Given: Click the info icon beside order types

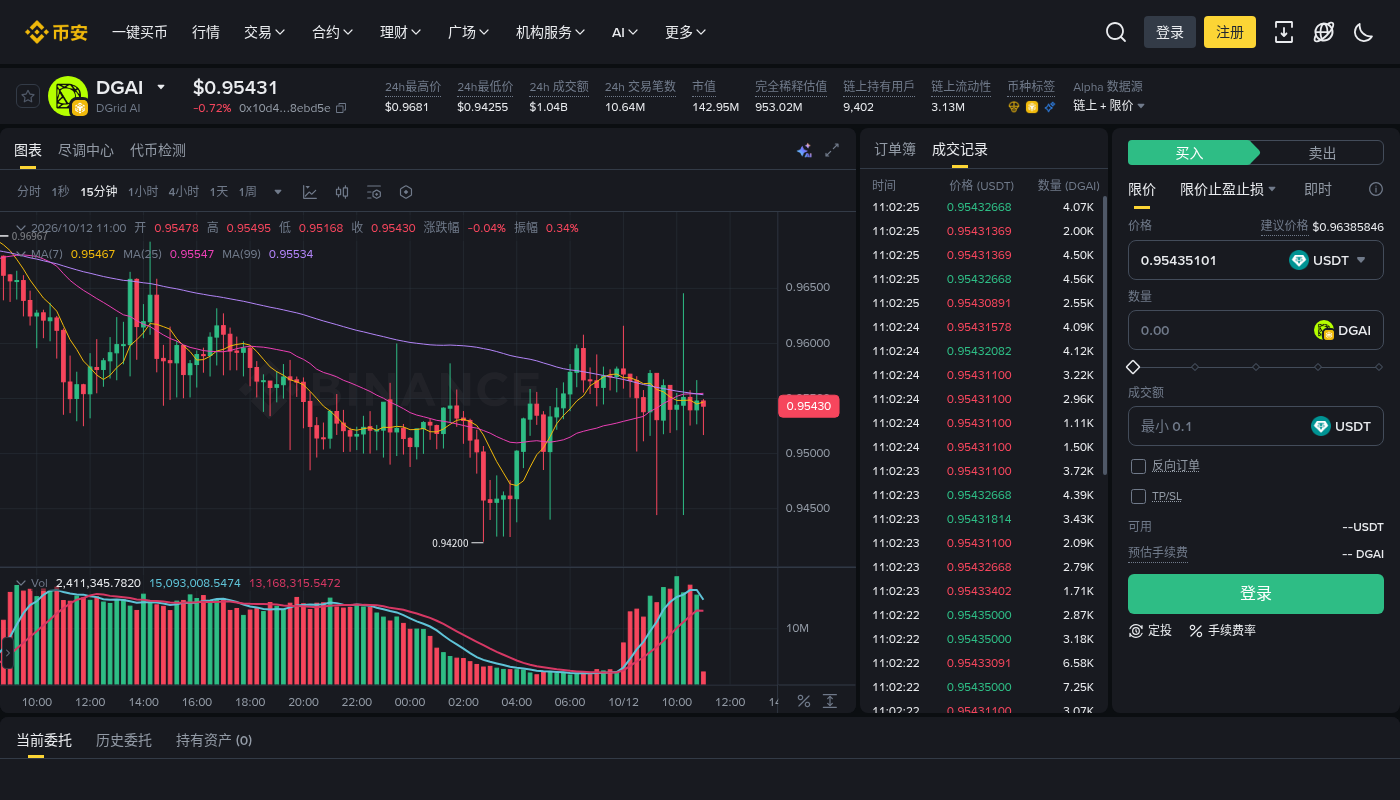Looking at the screenshot, I should [1376, 189].
